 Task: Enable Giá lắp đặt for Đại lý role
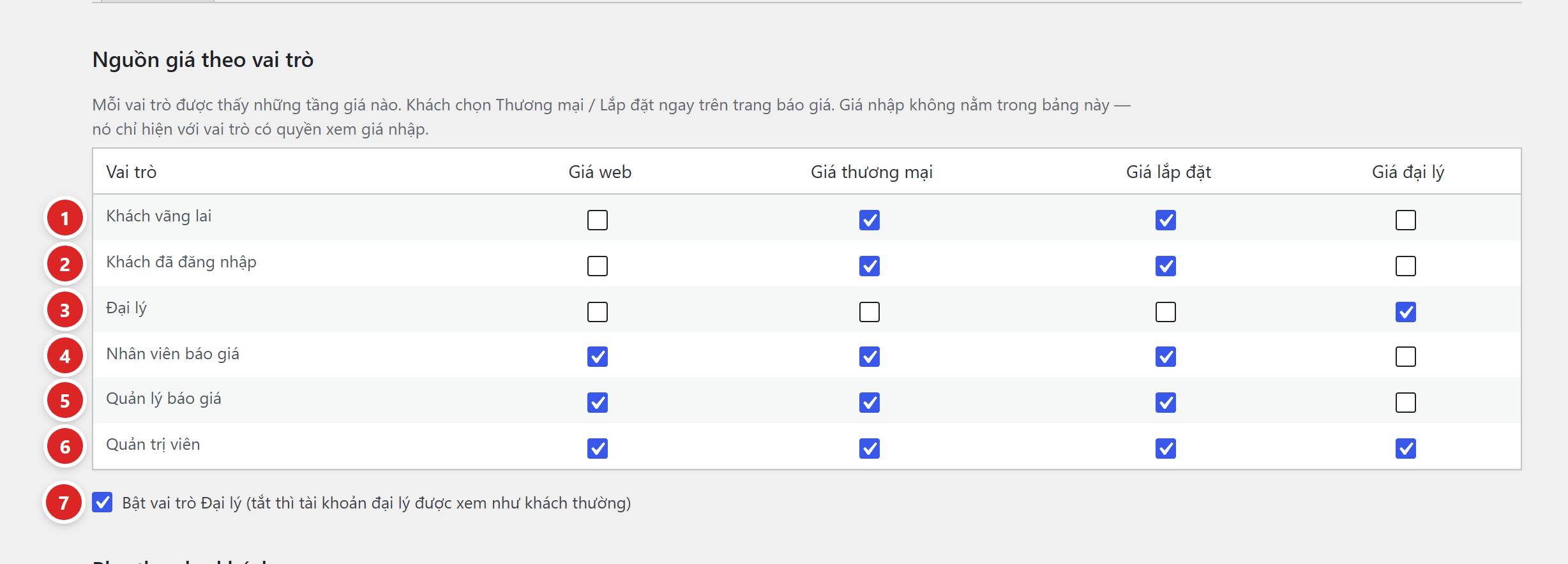(1166, 312)
